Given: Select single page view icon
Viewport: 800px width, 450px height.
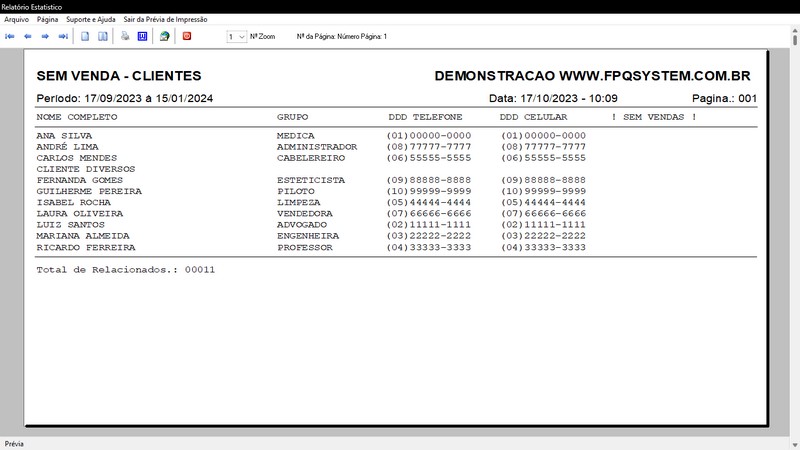Looking at the screenshot, I should pos(85,36).
